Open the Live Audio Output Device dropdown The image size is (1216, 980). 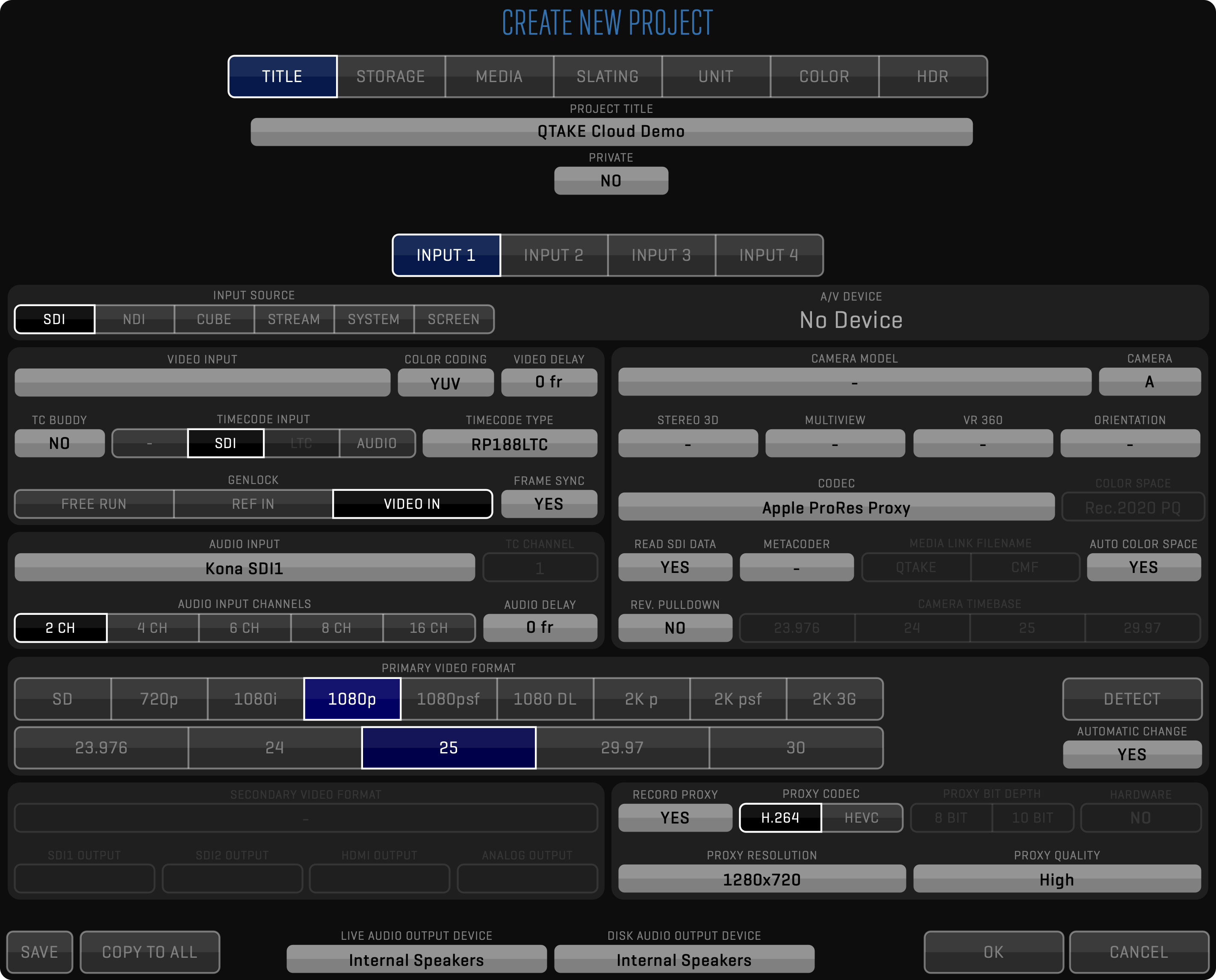[416, 959]
